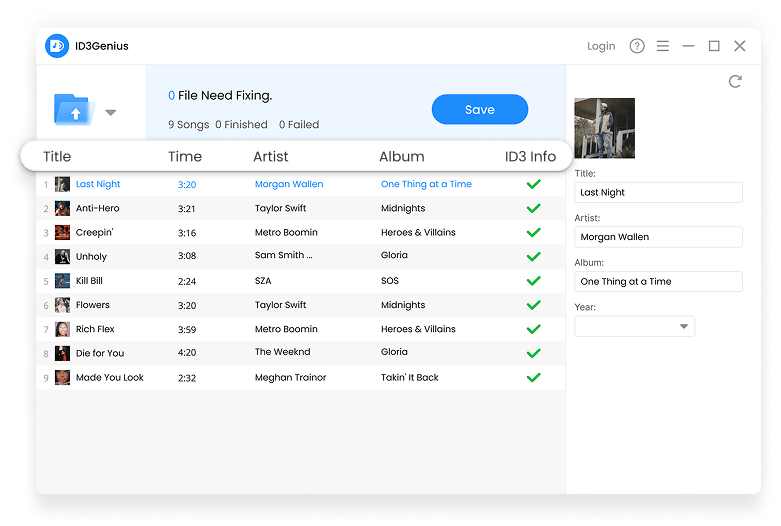The image size is (781, 526).
Task: Click Last Night album thumbnail in list
Action: [x=62, y=184]
